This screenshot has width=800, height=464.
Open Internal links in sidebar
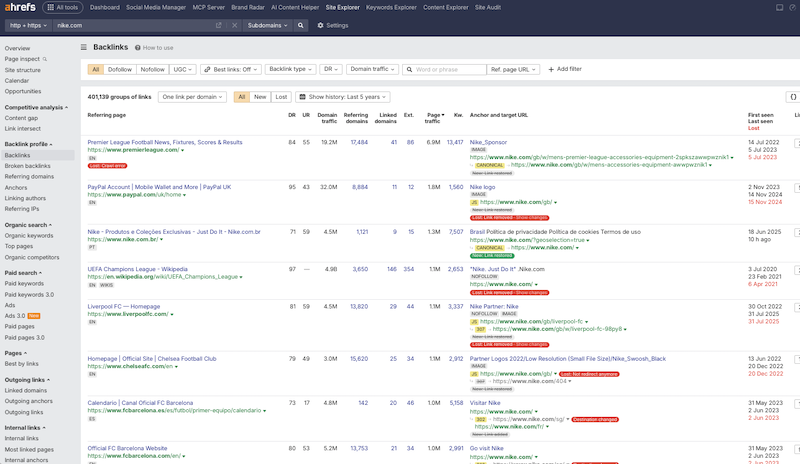[x=21, y=438]
